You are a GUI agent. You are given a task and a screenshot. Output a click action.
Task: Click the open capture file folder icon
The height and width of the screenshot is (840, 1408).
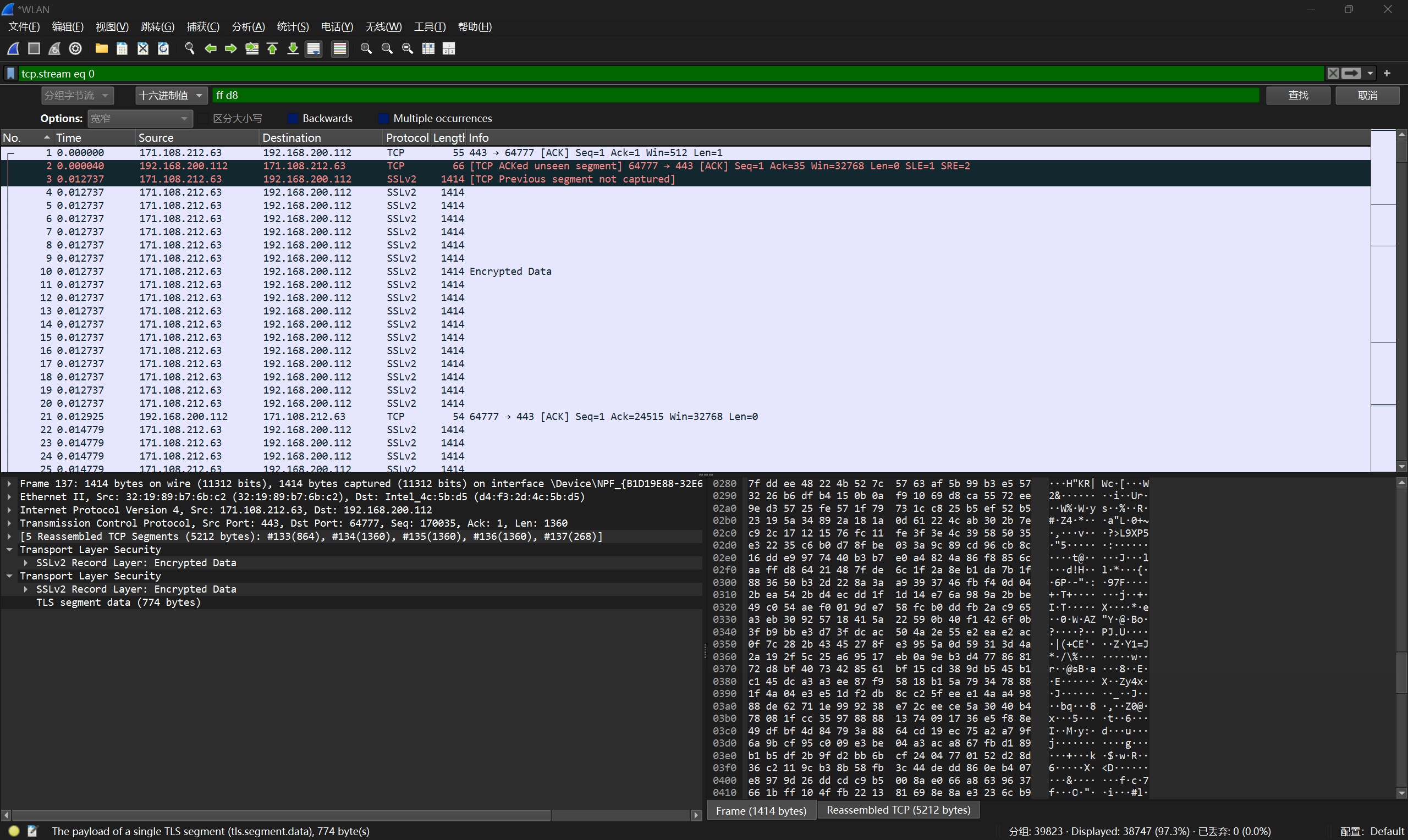(x=101, y=49)
